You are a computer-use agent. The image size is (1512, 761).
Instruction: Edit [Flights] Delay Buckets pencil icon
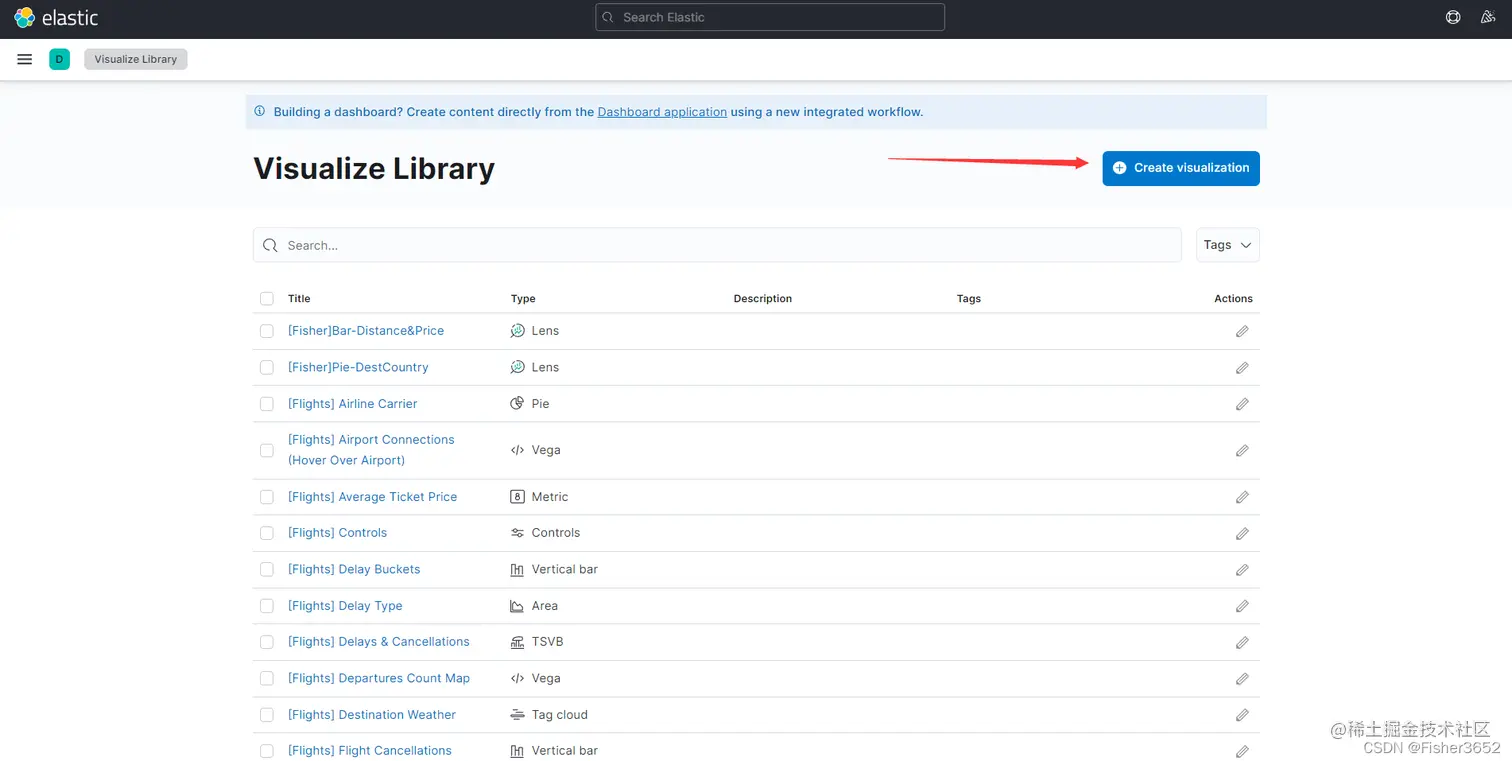coord(1242,570)
